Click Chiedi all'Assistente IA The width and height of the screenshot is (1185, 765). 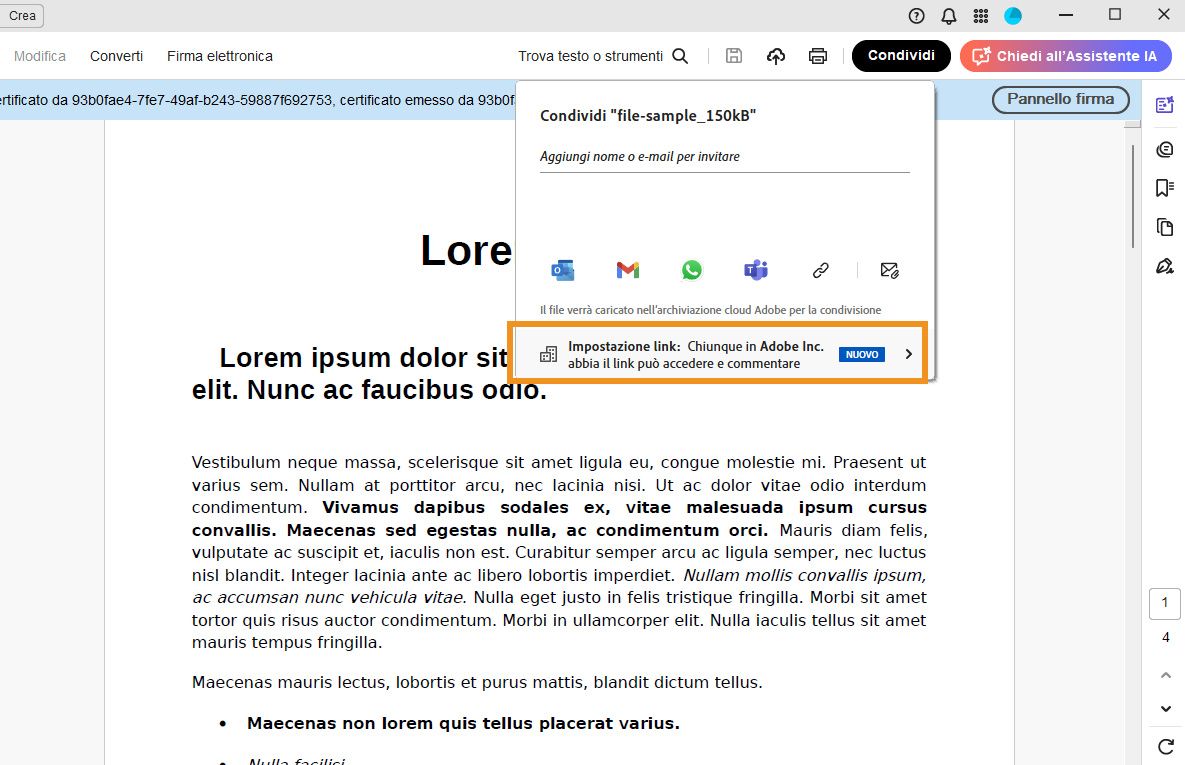[1065, 55]
